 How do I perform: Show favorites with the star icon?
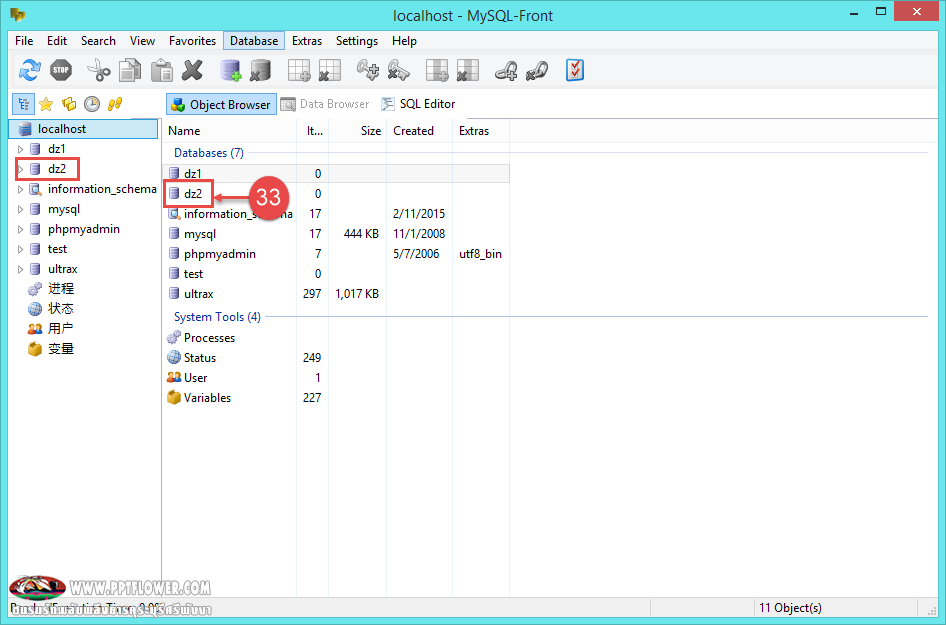point(46,104)
